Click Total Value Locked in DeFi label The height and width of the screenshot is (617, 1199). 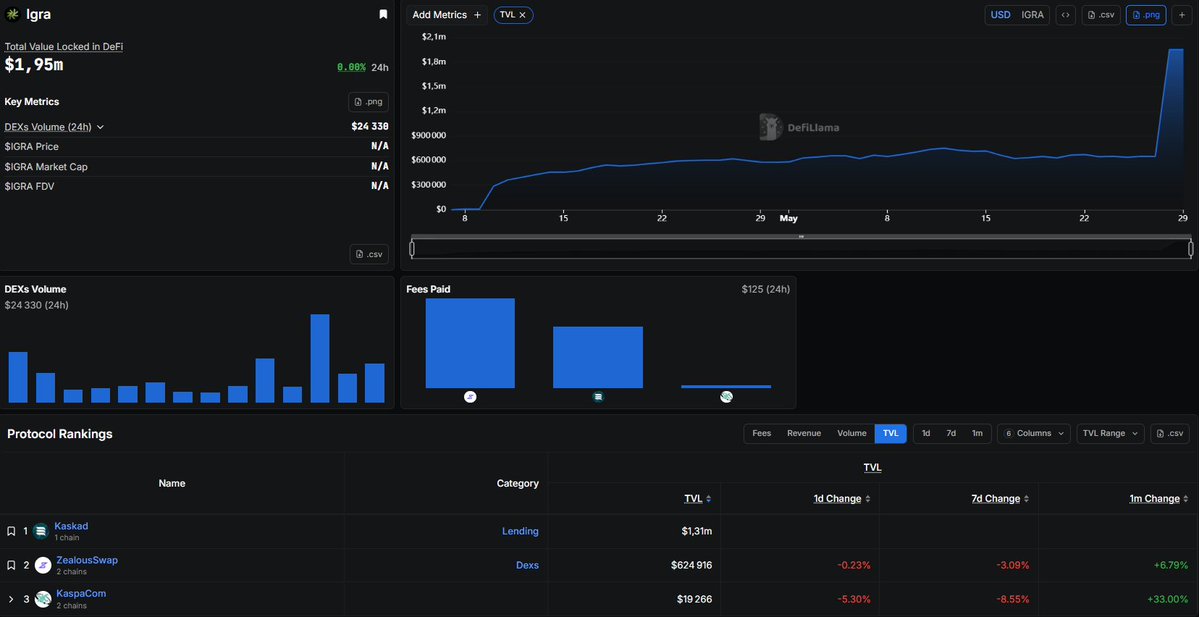pyautogui.click(x=63, y=47)
